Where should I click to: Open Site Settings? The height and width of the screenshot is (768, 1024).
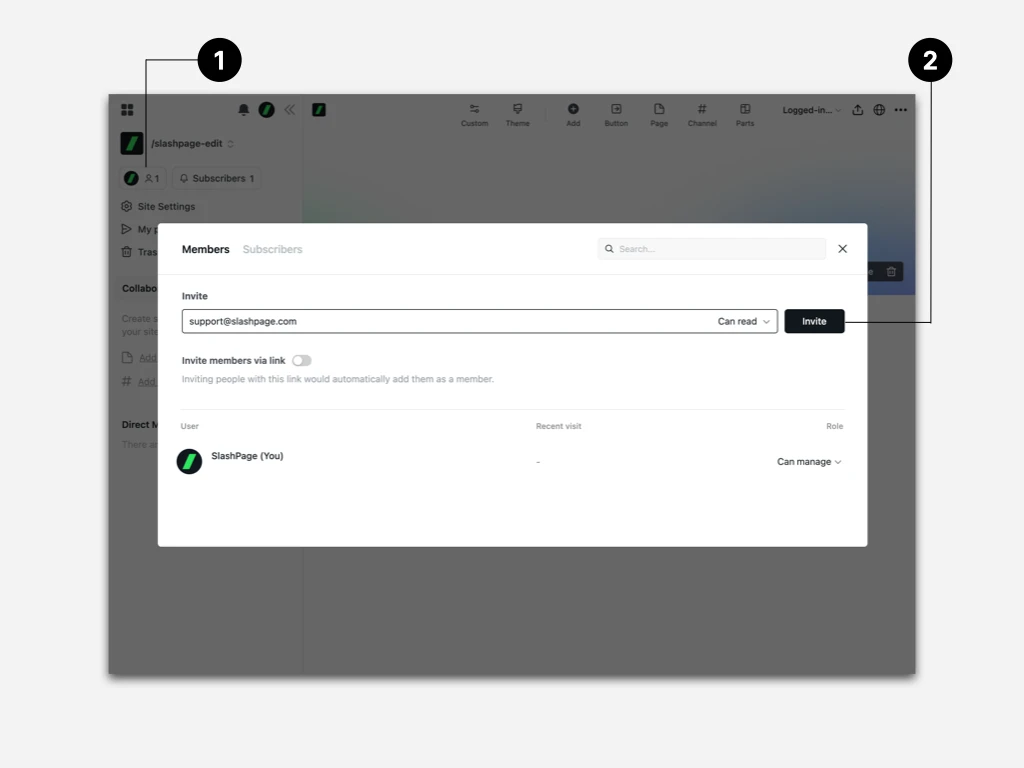click(159, 206)
